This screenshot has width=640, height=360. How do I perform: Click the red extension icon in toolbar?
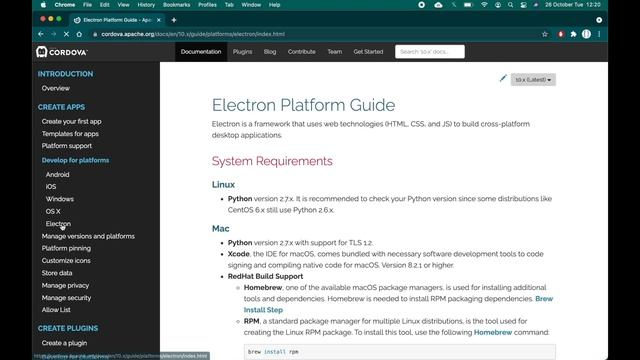coord(561,34)
